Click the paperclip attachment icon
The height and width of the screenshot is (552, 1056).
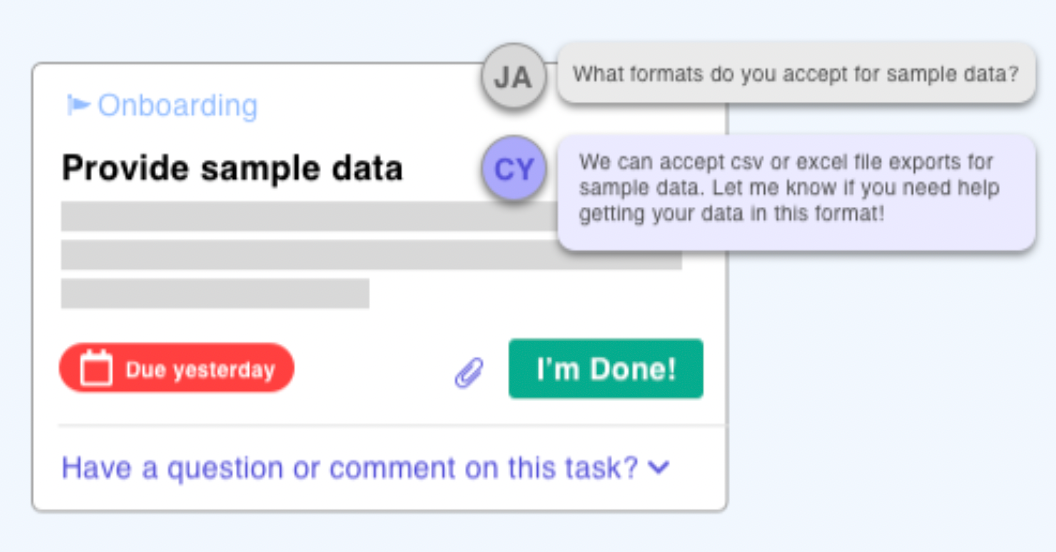pos(469,372)
